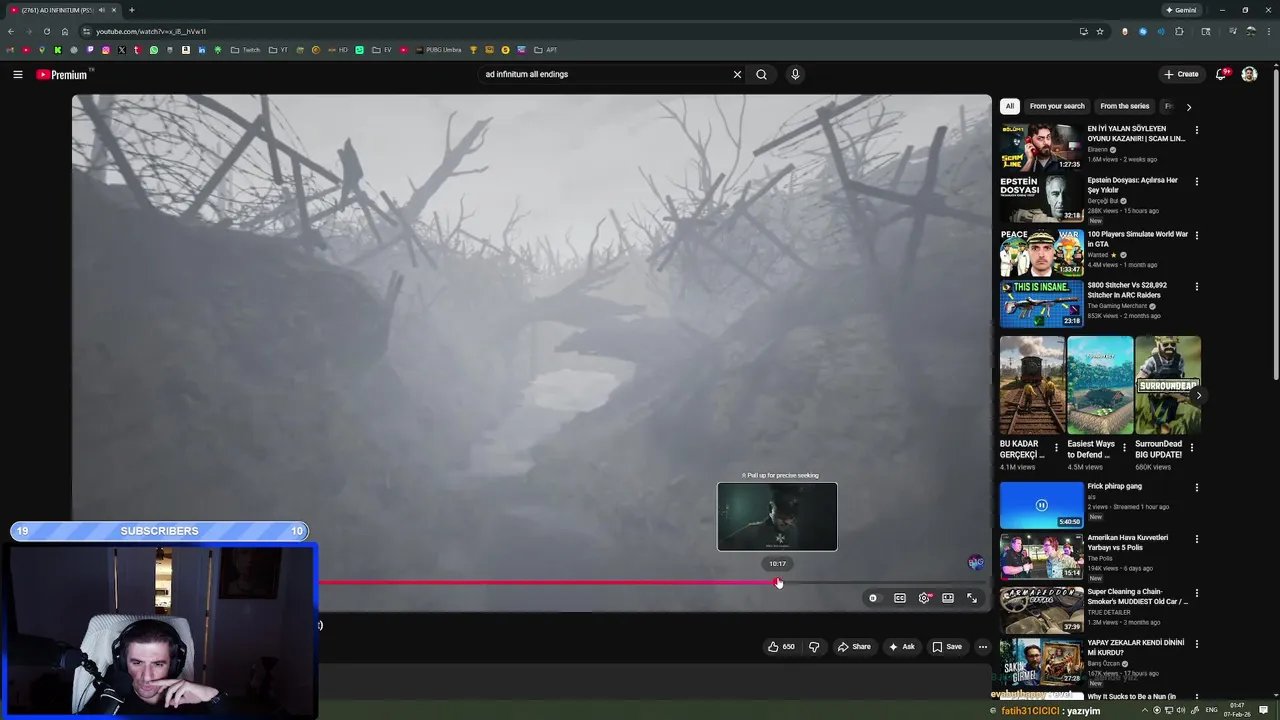
Task: Switch to the AD INFINITUM browser tab
Action: click(62, 10)
